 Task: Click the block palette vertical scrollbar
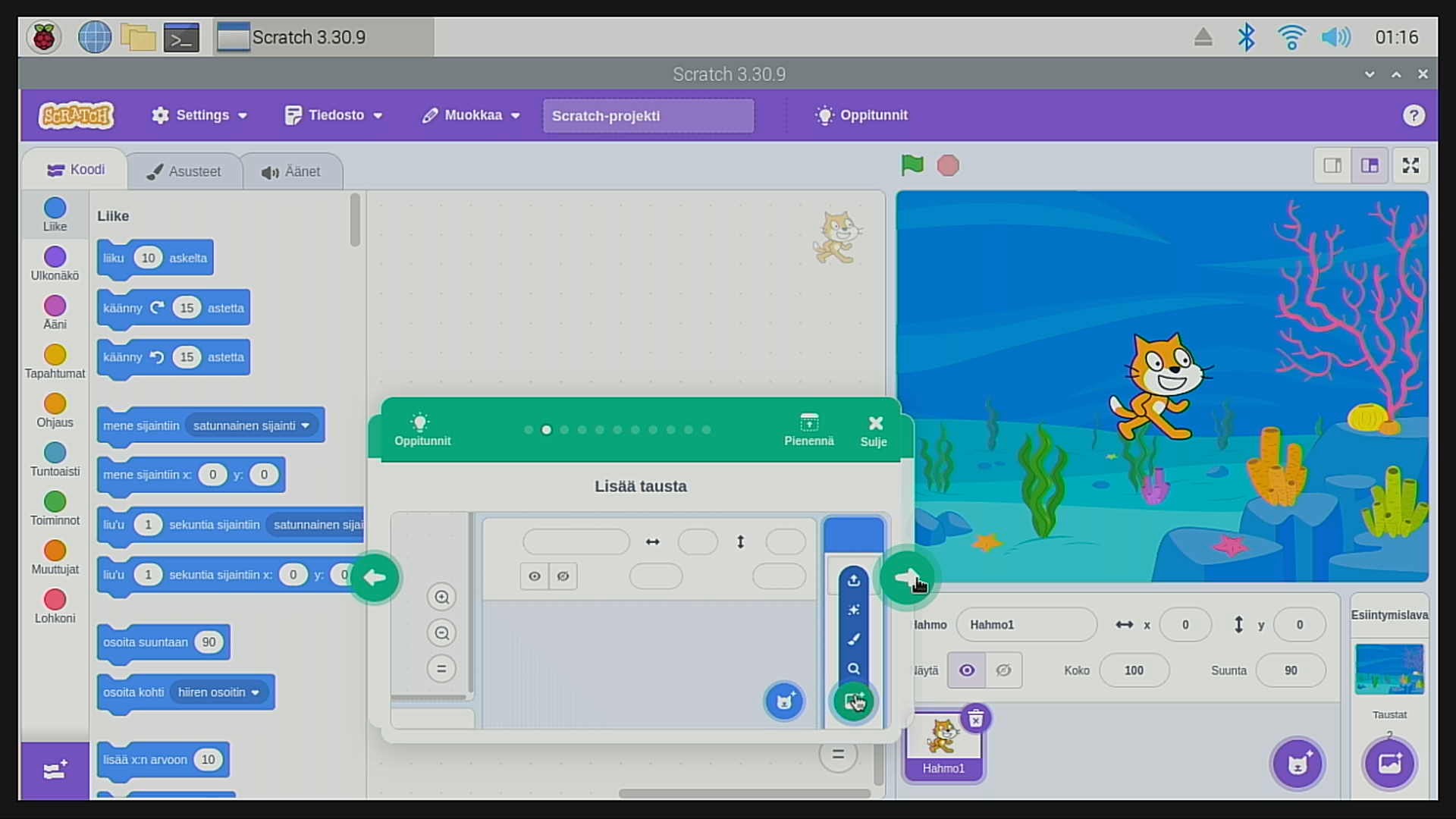pos(355,220)
